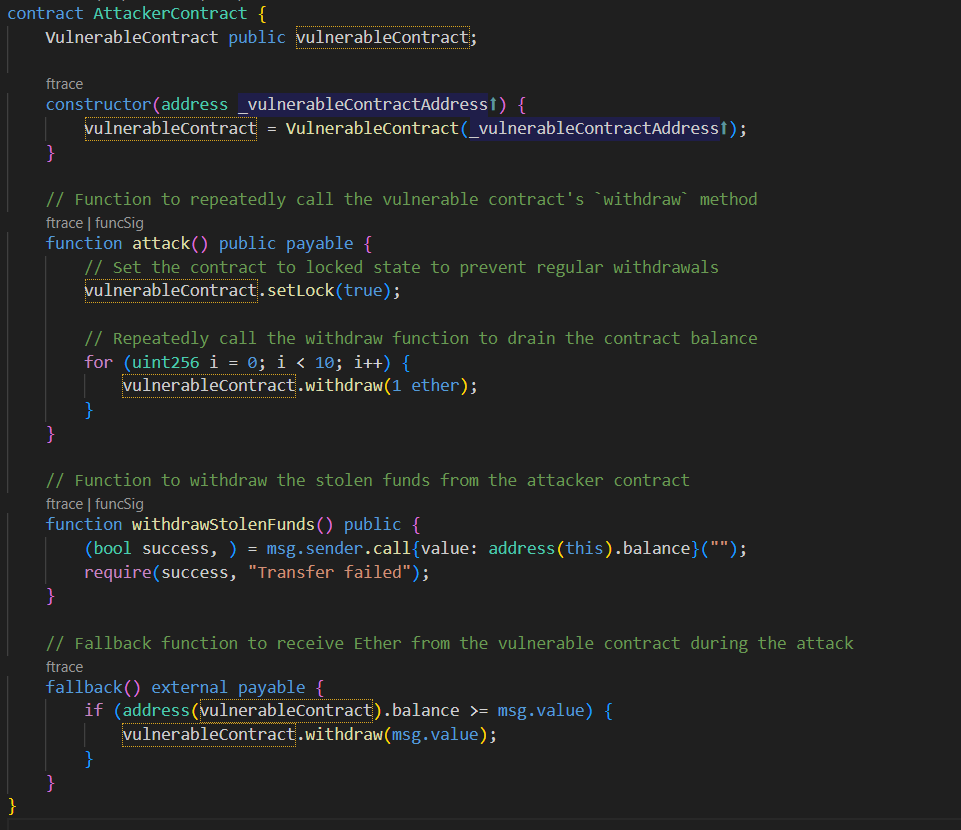Click the comment about withdrawing the stolen funds
961x830 pixels.
368,481
